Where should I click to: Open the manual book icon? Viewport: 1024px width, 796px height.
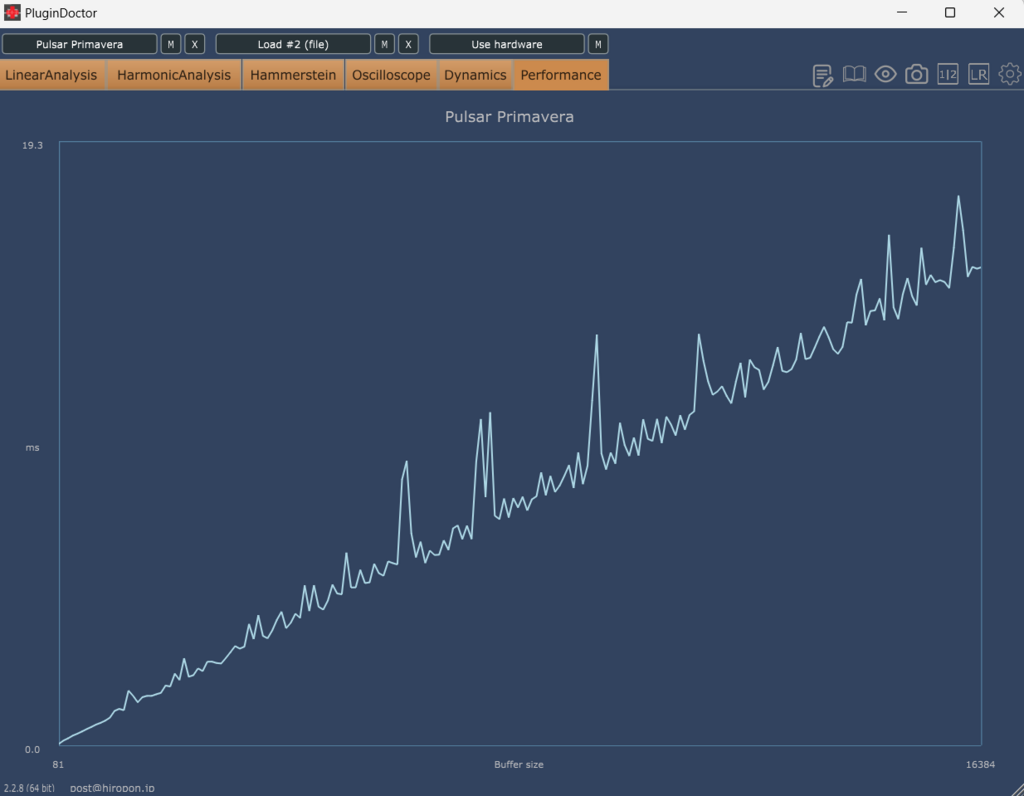coord(854,74)
